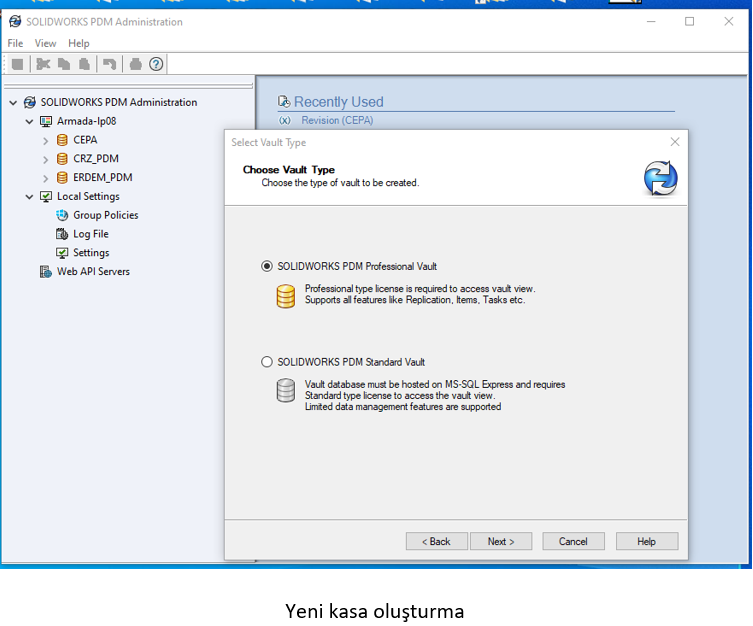Open the Group Policies node icon
Screen dimensions: 753x626
[62, 215]
